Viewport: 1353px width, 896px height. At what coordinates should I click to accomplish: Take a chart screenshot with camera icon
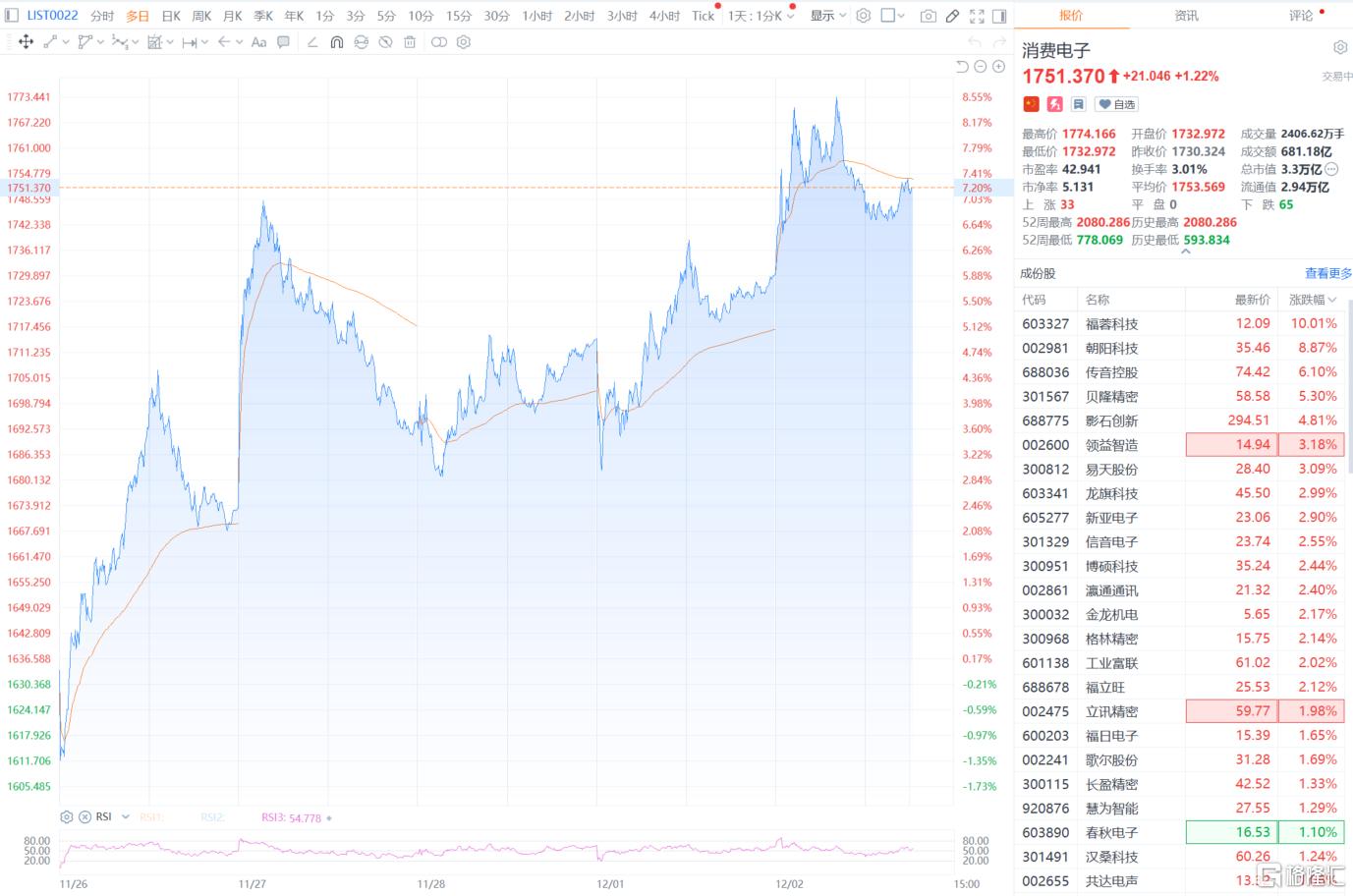click(928, 16)
